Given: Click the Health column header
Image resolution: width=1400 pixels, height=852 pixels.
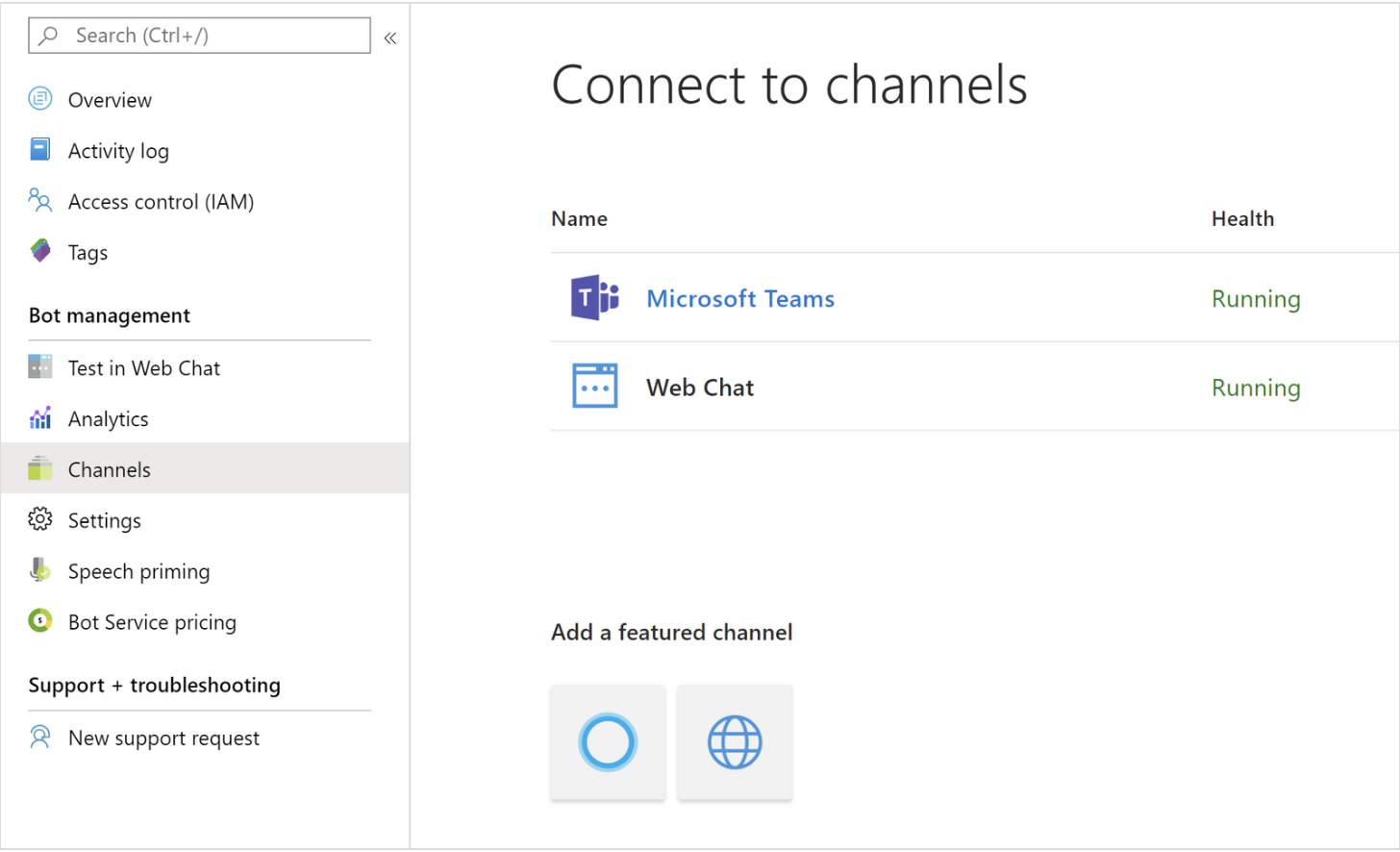Looking at the screenshot, I should pos(1242,219).
